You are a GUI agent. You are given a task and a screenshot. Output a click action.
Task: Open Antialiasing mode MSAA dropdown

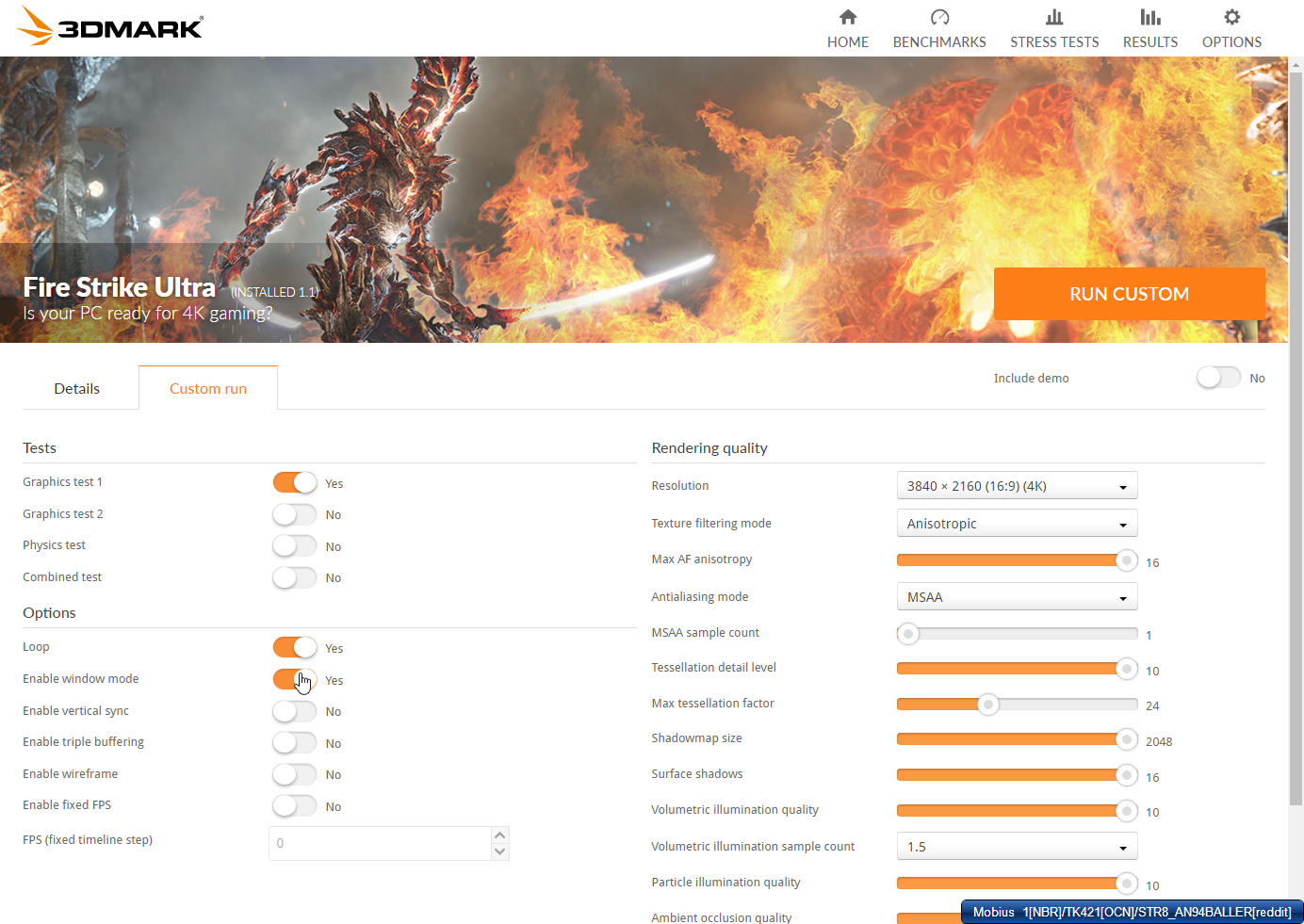(x=1017, y=597)
